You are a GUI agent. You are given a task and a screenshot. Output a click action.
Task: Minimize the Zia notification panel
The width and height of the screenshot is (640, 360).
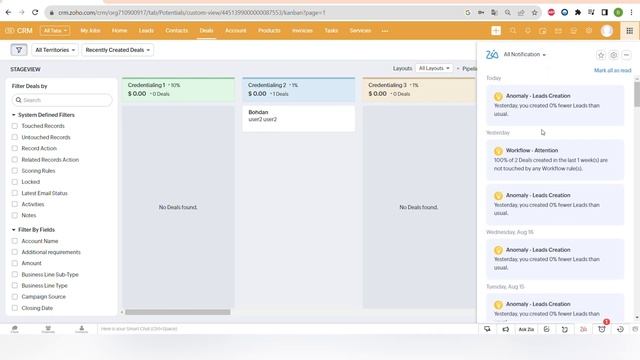click(x=627, y=55)
